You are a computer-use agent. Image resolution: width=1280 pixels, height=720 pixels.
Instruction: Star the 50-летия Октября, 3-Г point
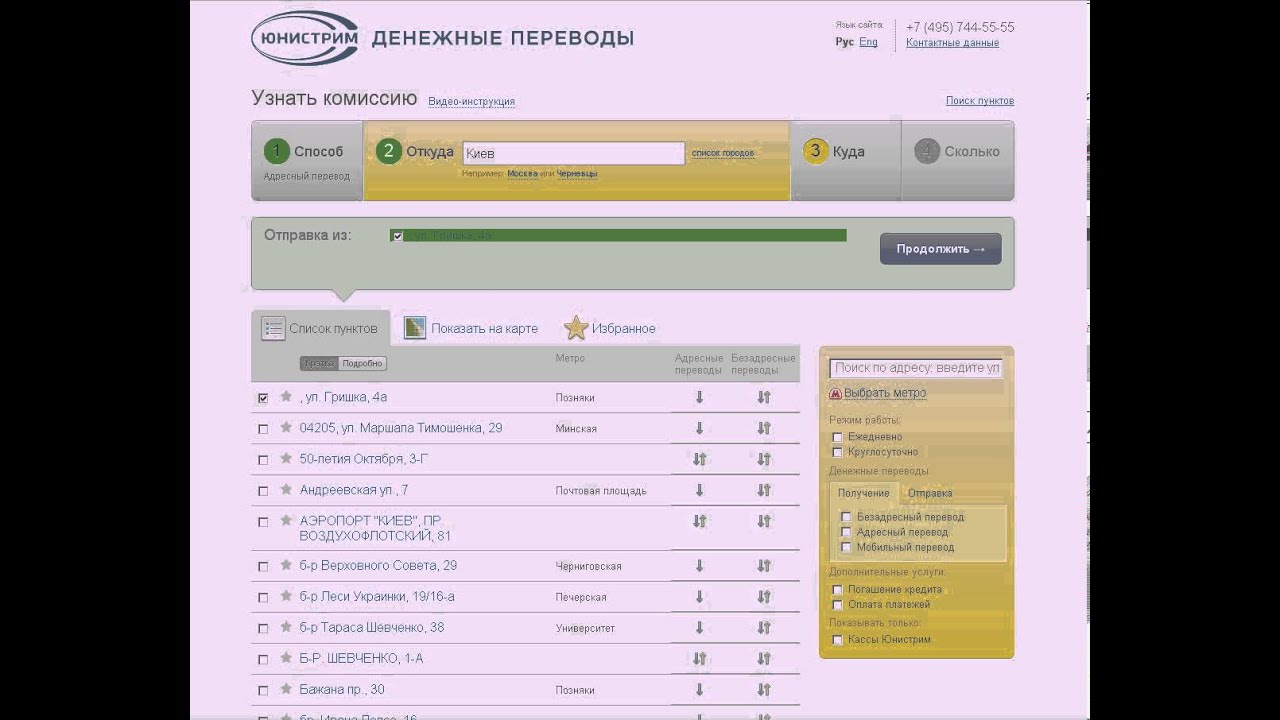[x=286, y=459]
